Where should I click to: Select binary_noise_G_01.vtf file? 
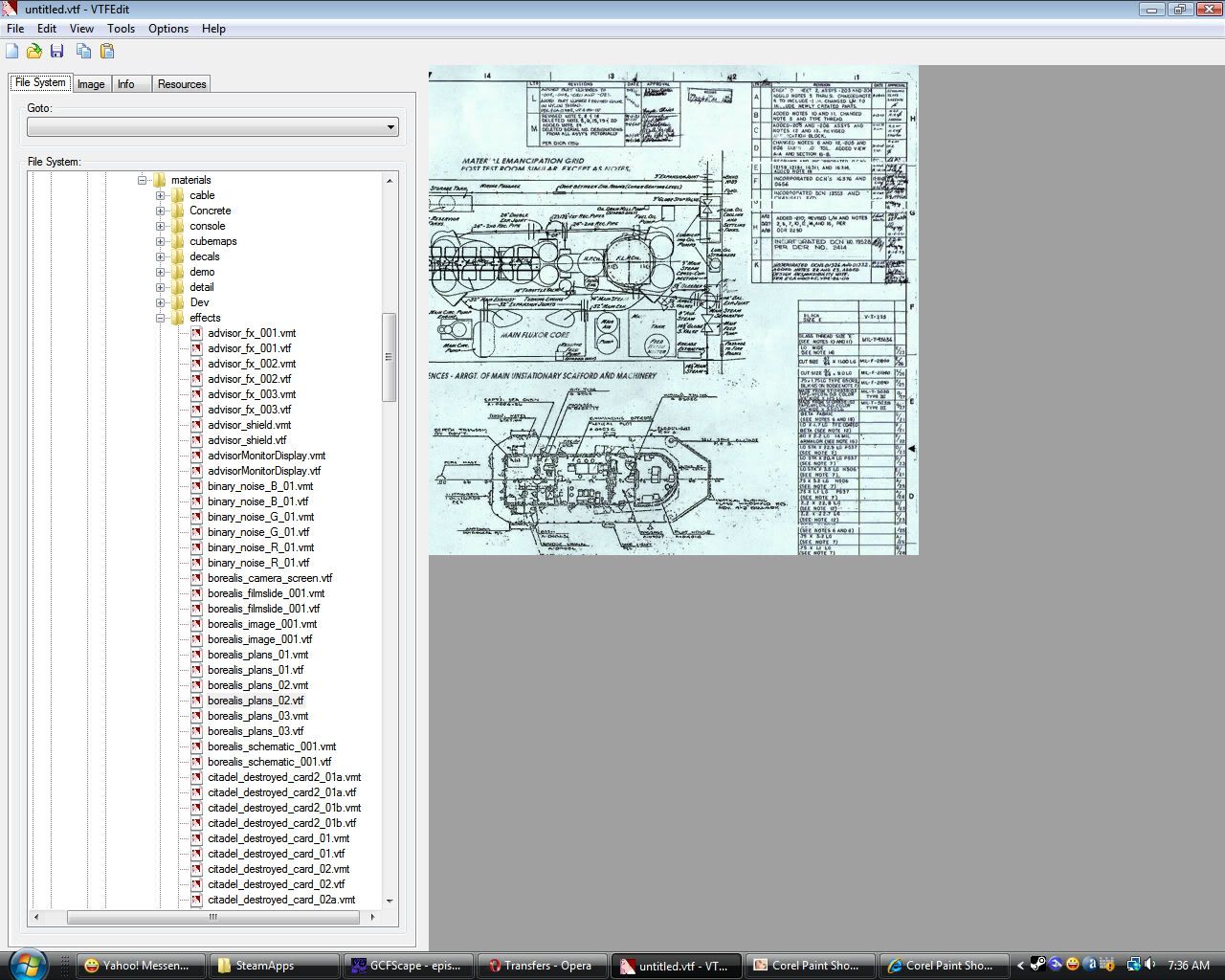[x=258, y=532]
